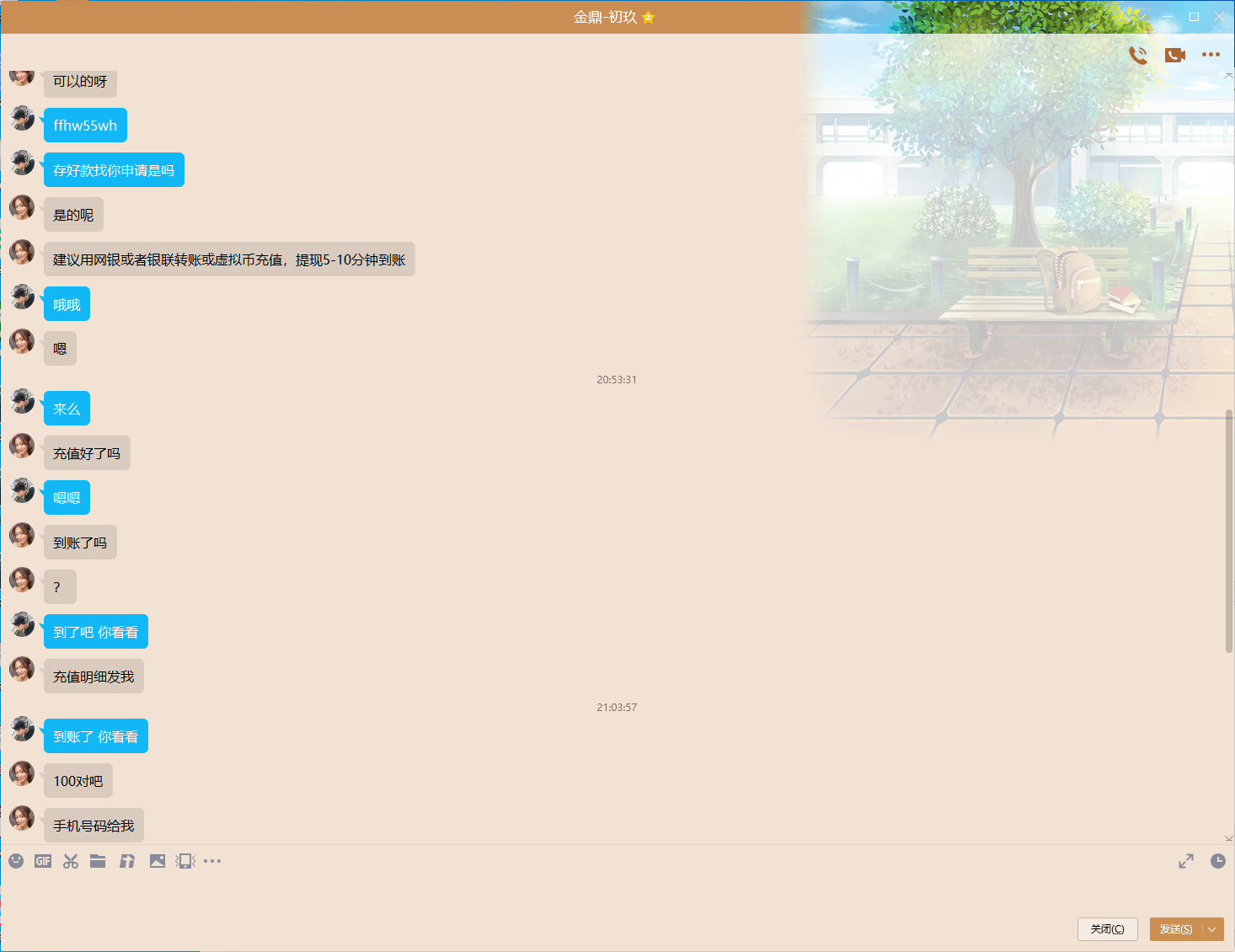Open the emoji picker in chat toolbar
This screenshot has width=1235, height=952.
[x=16, y=861]
